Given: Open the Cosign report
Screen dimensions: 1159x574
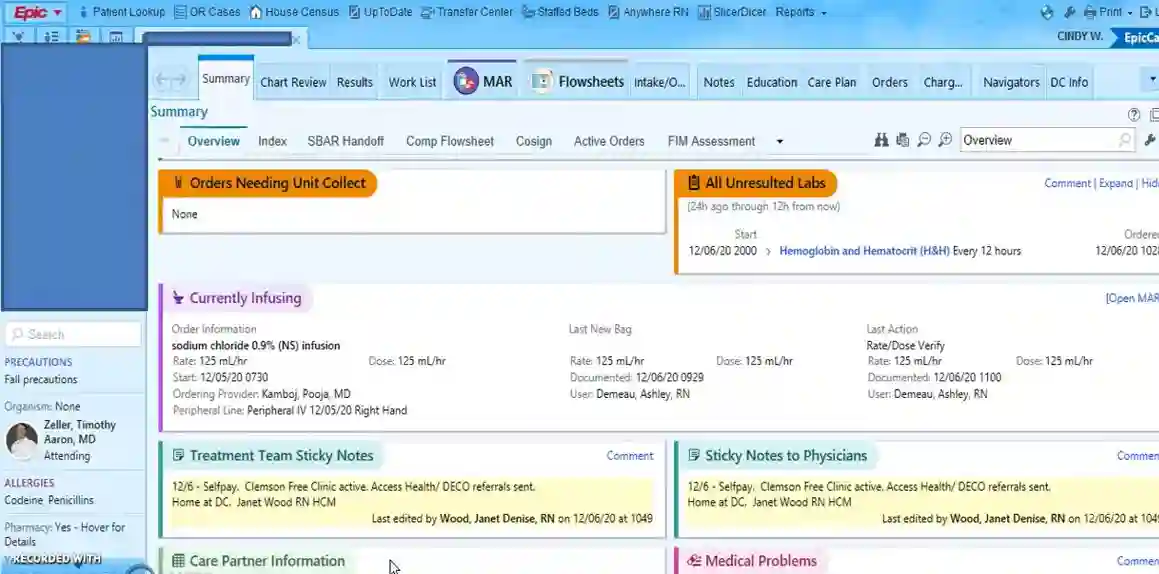Looking at the screenshot, I should coord(534,141).
